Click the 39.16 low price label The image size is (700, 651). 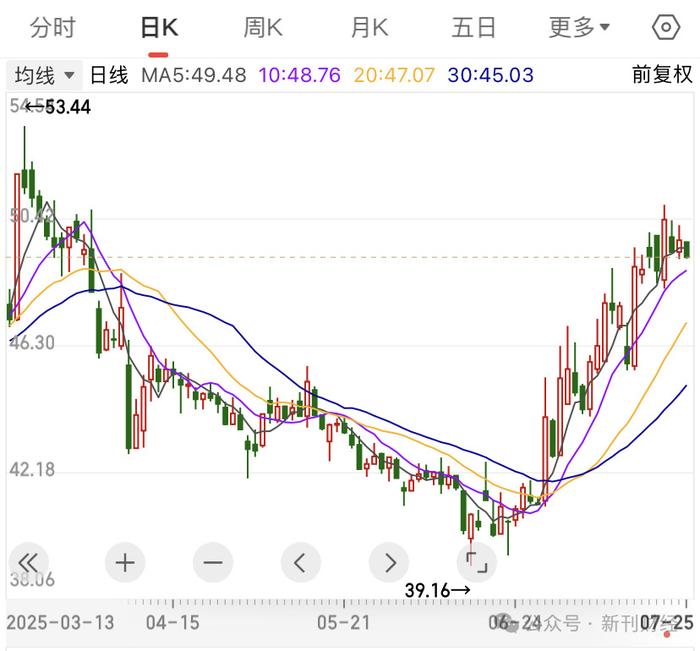tap(428, 590)
